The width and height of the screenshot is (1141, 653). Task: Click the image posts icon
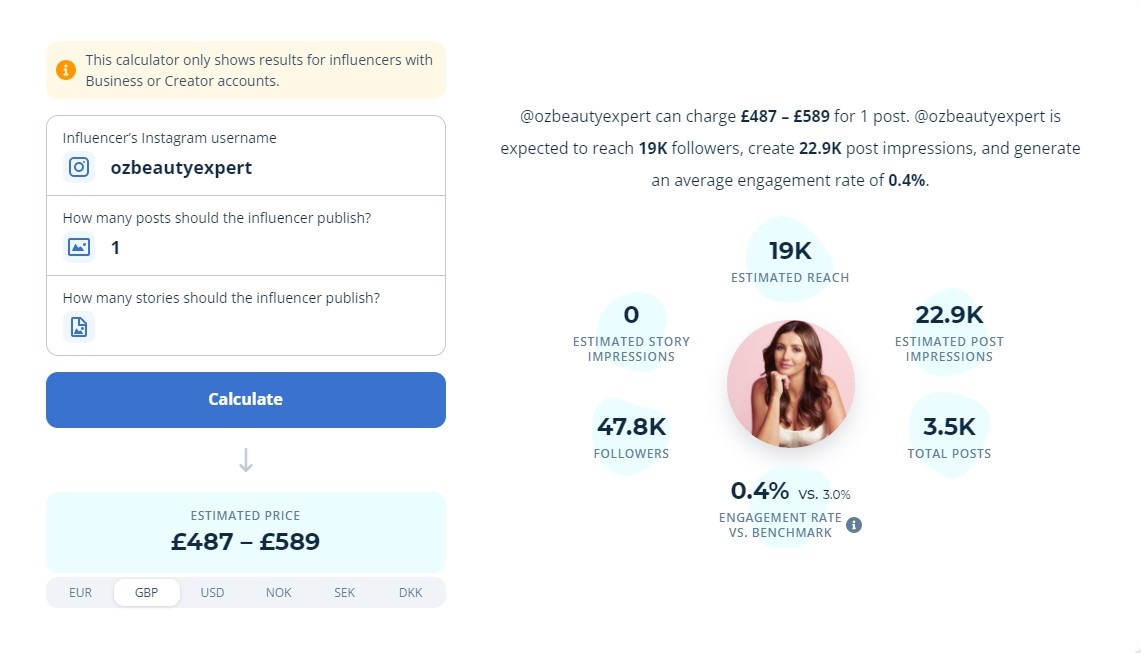coord(79,248)
